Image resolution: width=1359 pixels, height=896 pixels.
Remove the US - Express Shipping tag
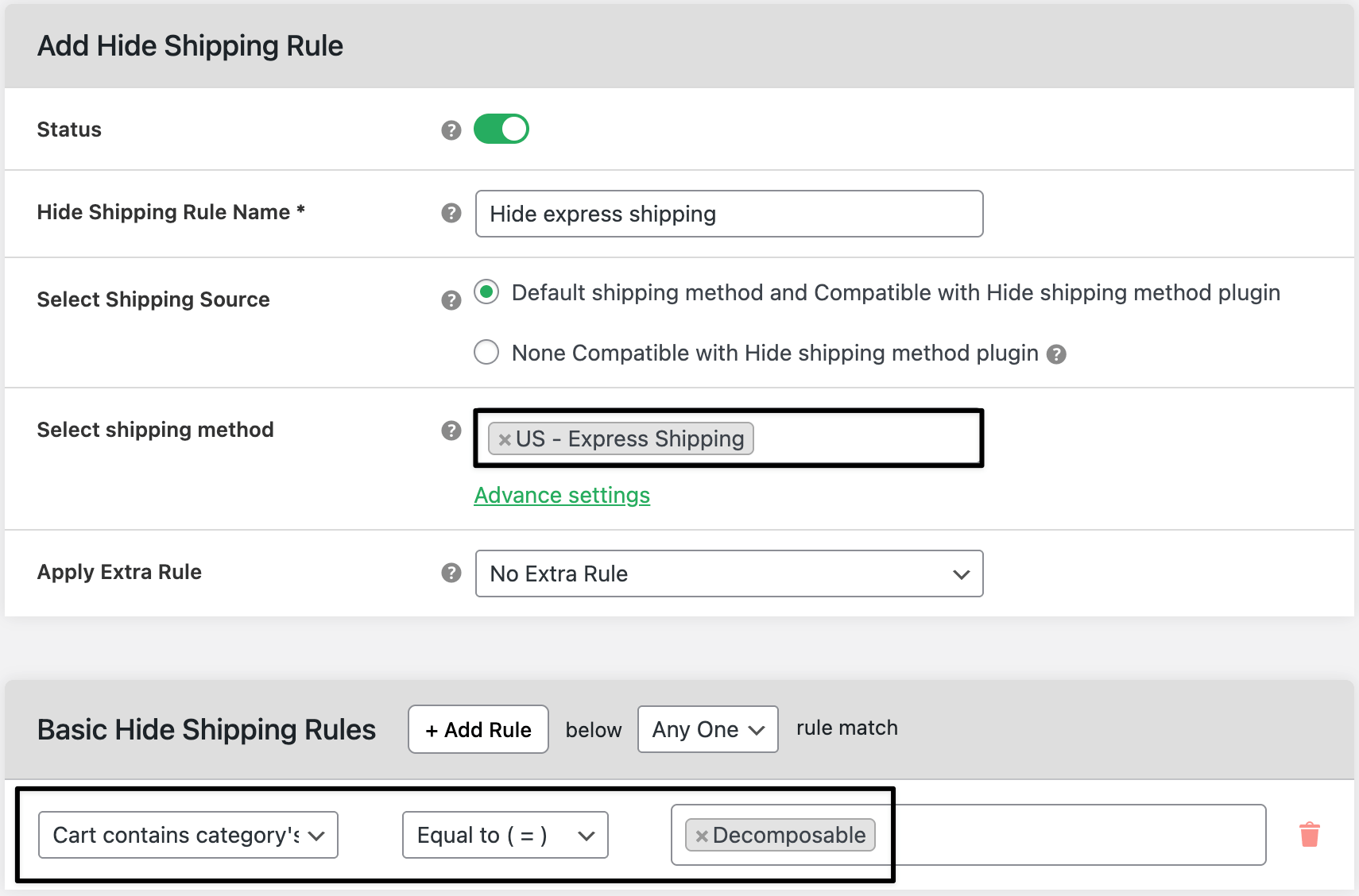[x=505, y=439]
